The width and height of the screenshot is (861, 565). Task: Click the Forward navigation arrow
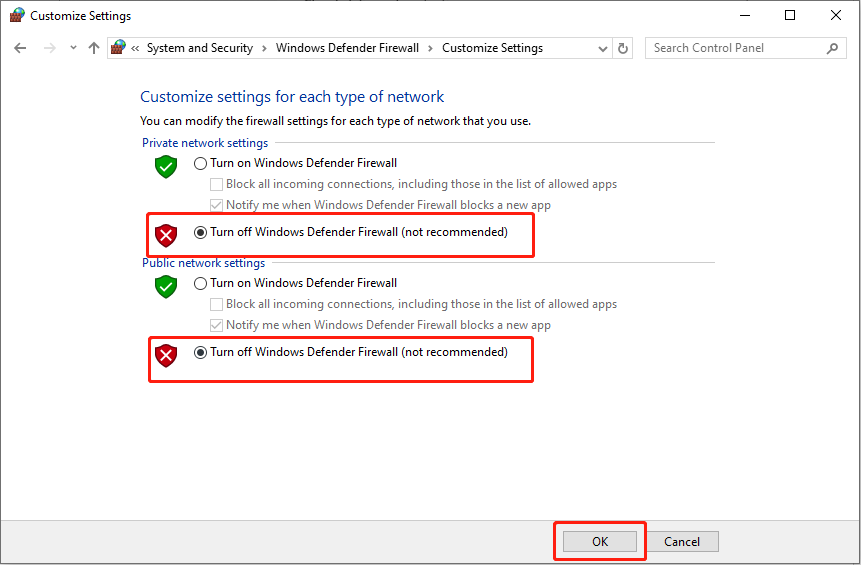[49, 48]
